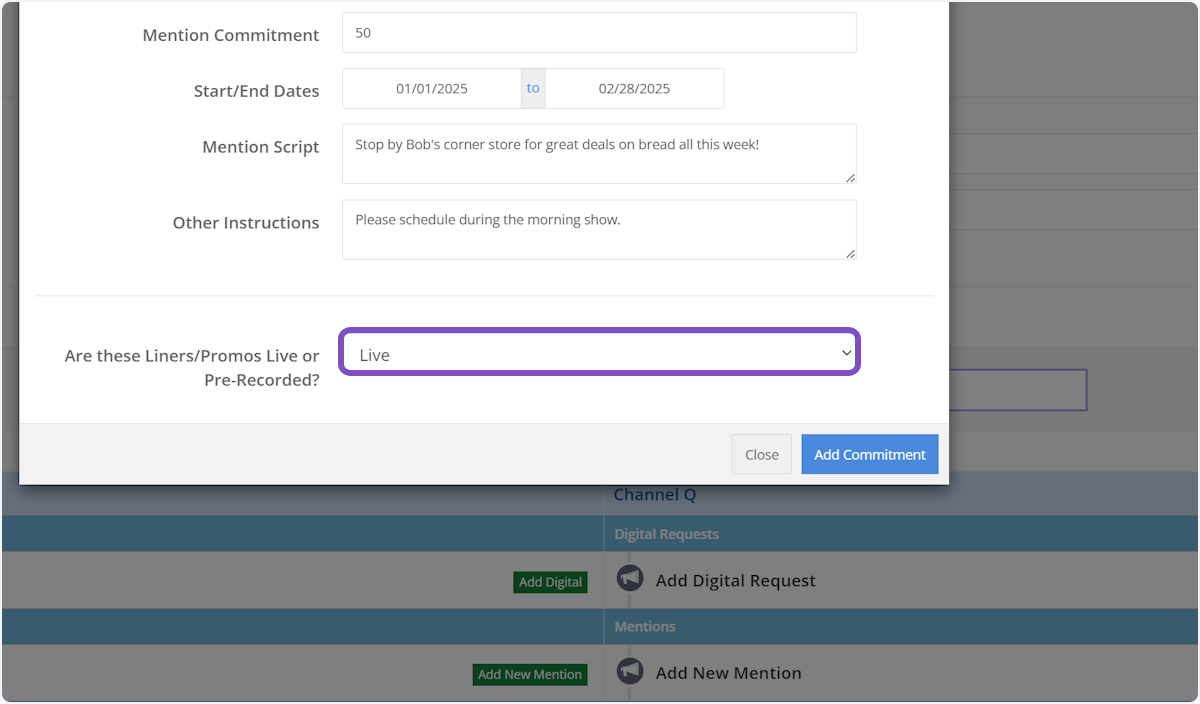Click the "to" separator between dates
This screenshot has width=1200, height=704.
533,89
